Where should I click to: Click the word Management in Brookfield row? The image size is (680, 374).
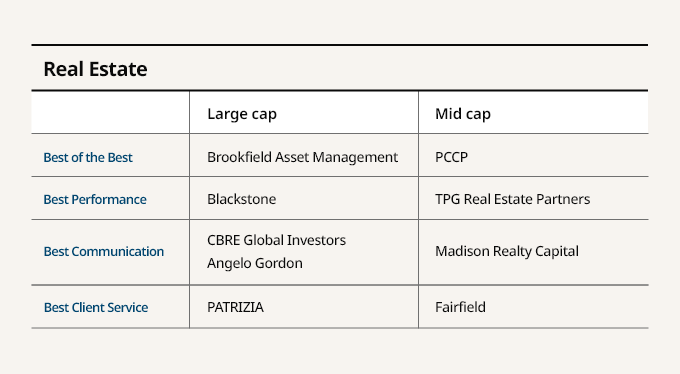(x=355, y=157)
